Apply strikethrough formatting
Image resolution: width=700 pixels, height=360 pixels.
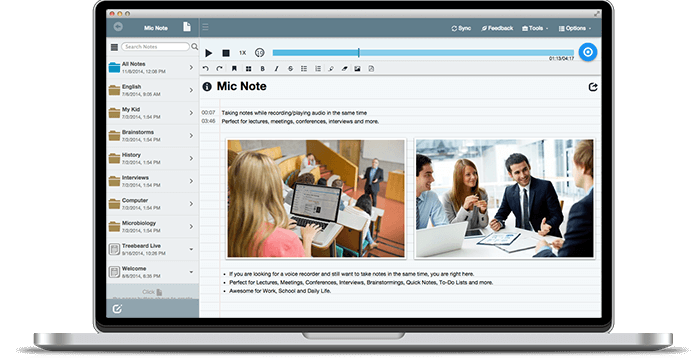(x=291, y=69)
